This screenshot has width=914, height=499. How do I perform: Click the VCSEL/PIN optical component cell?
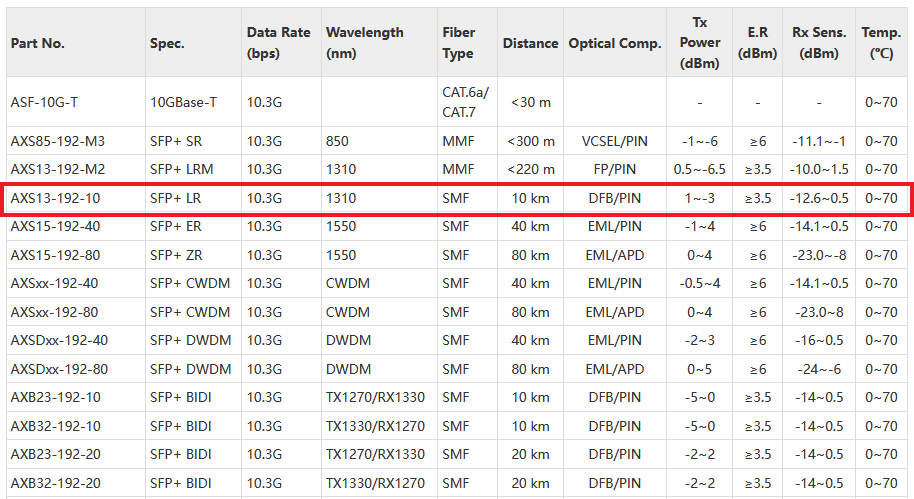(614, 141)
